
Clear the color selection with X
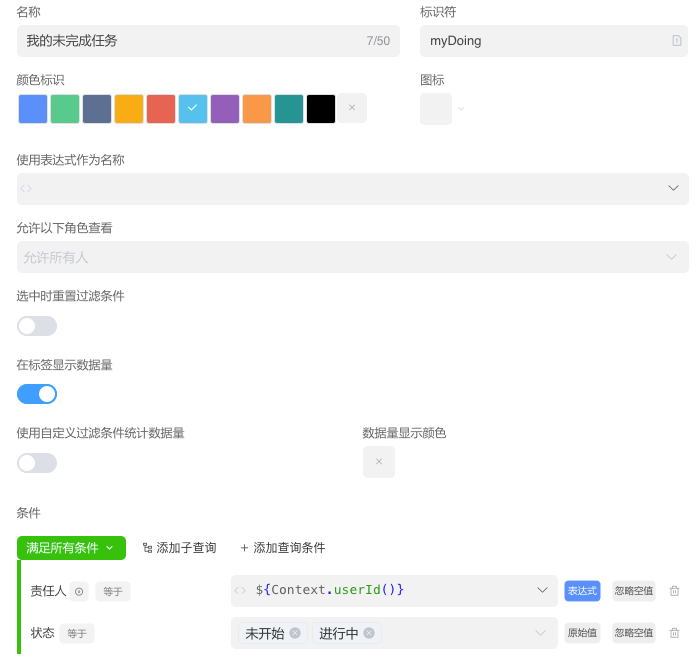(x=352, y=108)
